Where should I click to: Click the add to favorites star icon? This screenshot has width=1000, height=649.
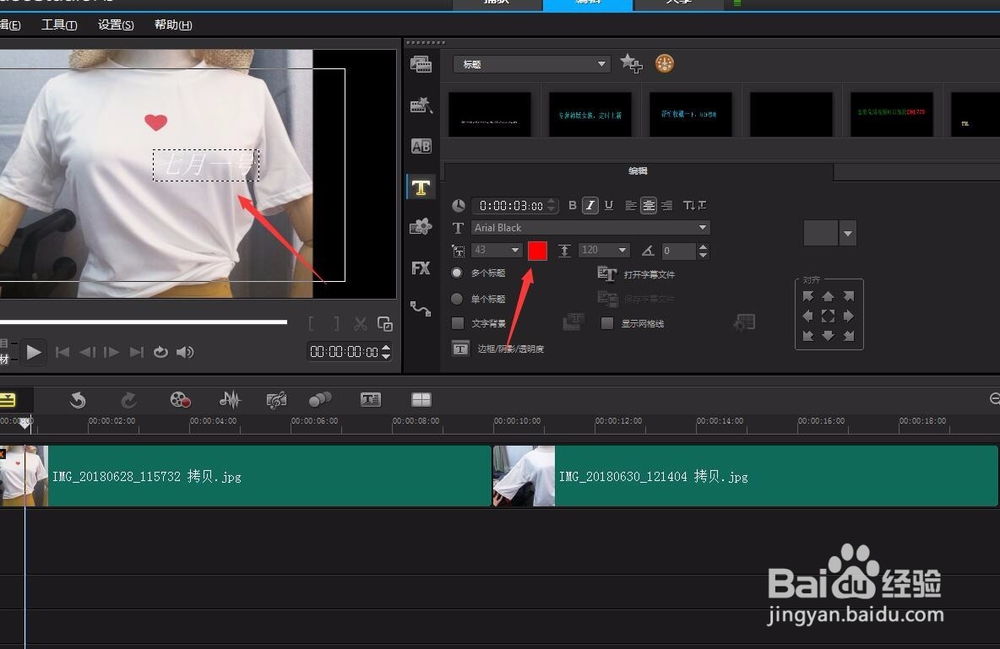click(x=631, y=63)
